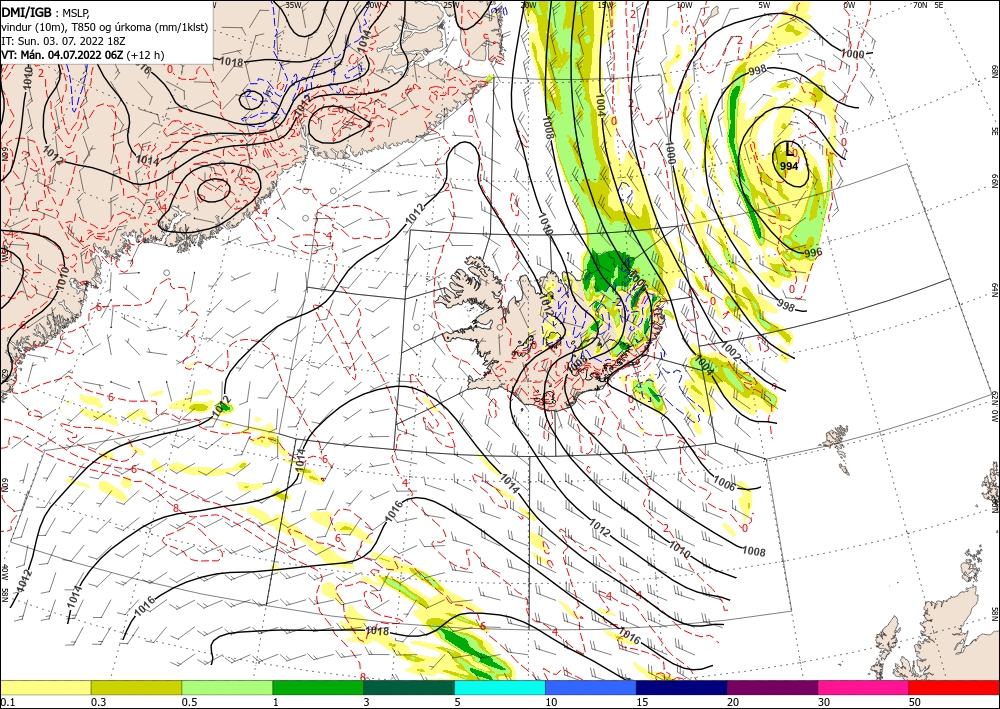Click the dark green 3–5 legend segment
The width and height of the screenshot is (1000, 709).
coord(409,687)
